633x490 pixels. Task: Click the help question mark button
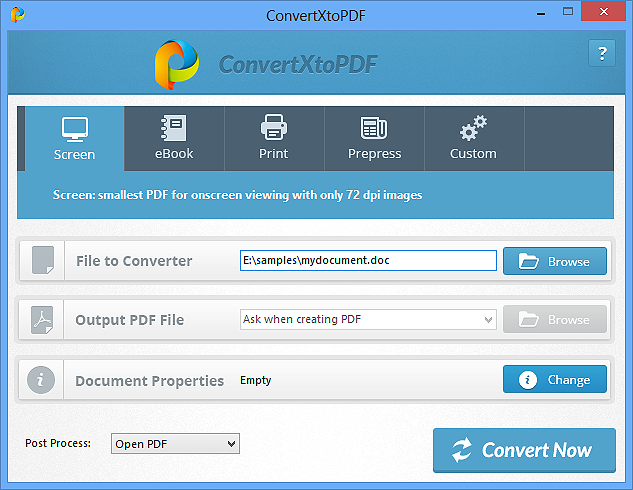pos(602,53)
